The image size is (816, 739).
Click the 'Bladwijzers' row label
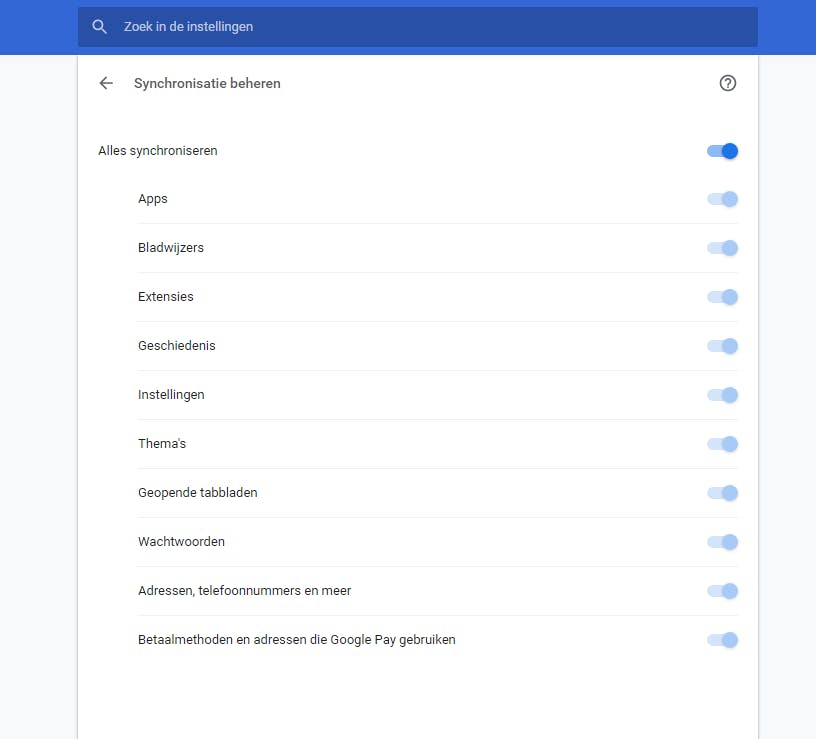[x=171, y=248]
